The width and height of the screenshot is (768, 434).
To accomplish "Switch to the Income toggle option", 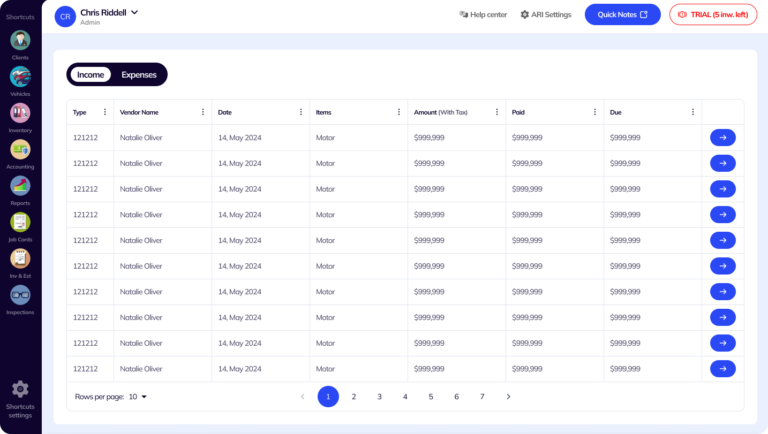I will pyautogui.click(x=90, y=75).
